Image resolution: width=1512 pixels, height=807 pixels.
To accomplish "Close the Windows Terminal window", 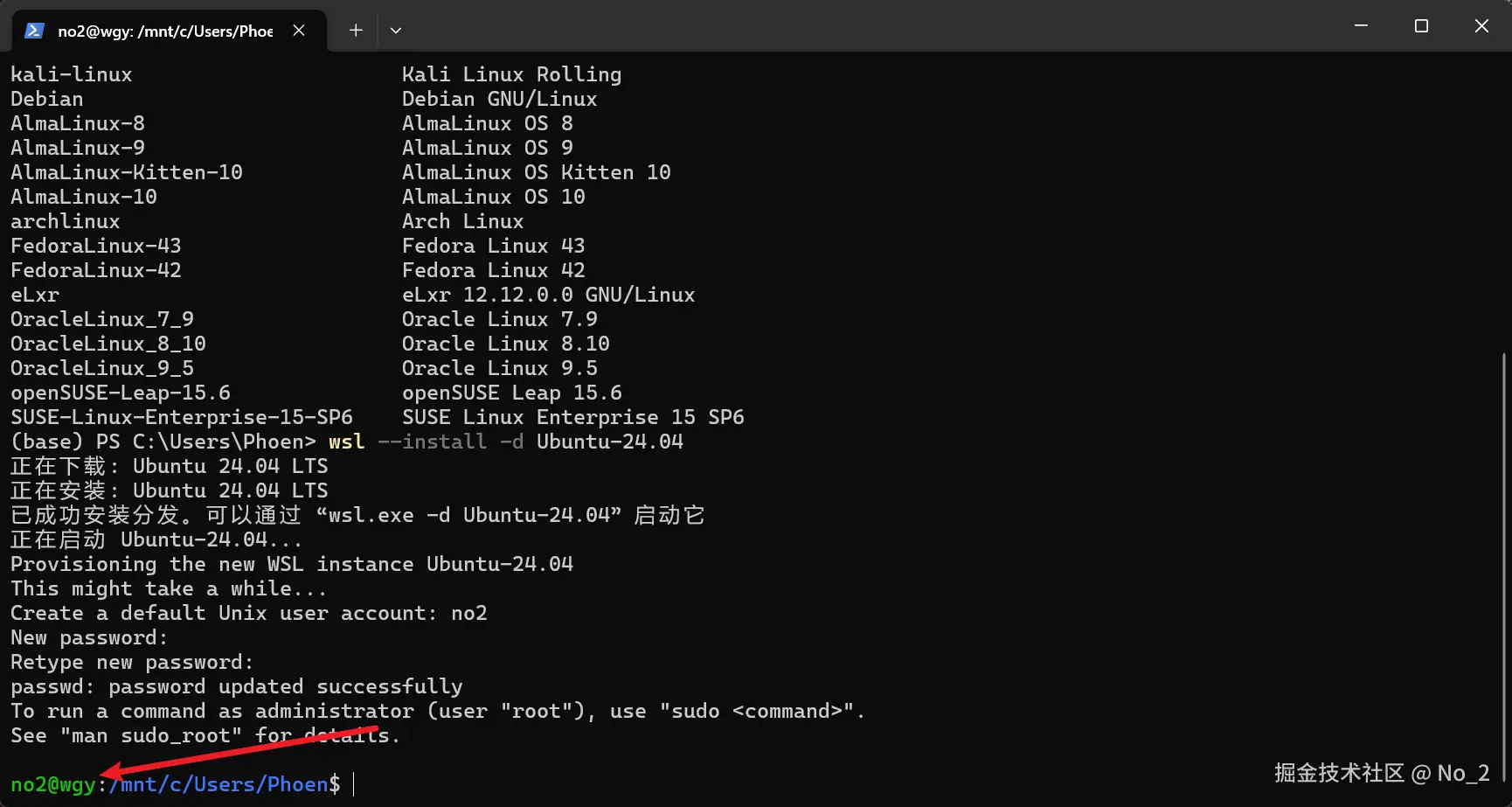I will point(1481,26).
